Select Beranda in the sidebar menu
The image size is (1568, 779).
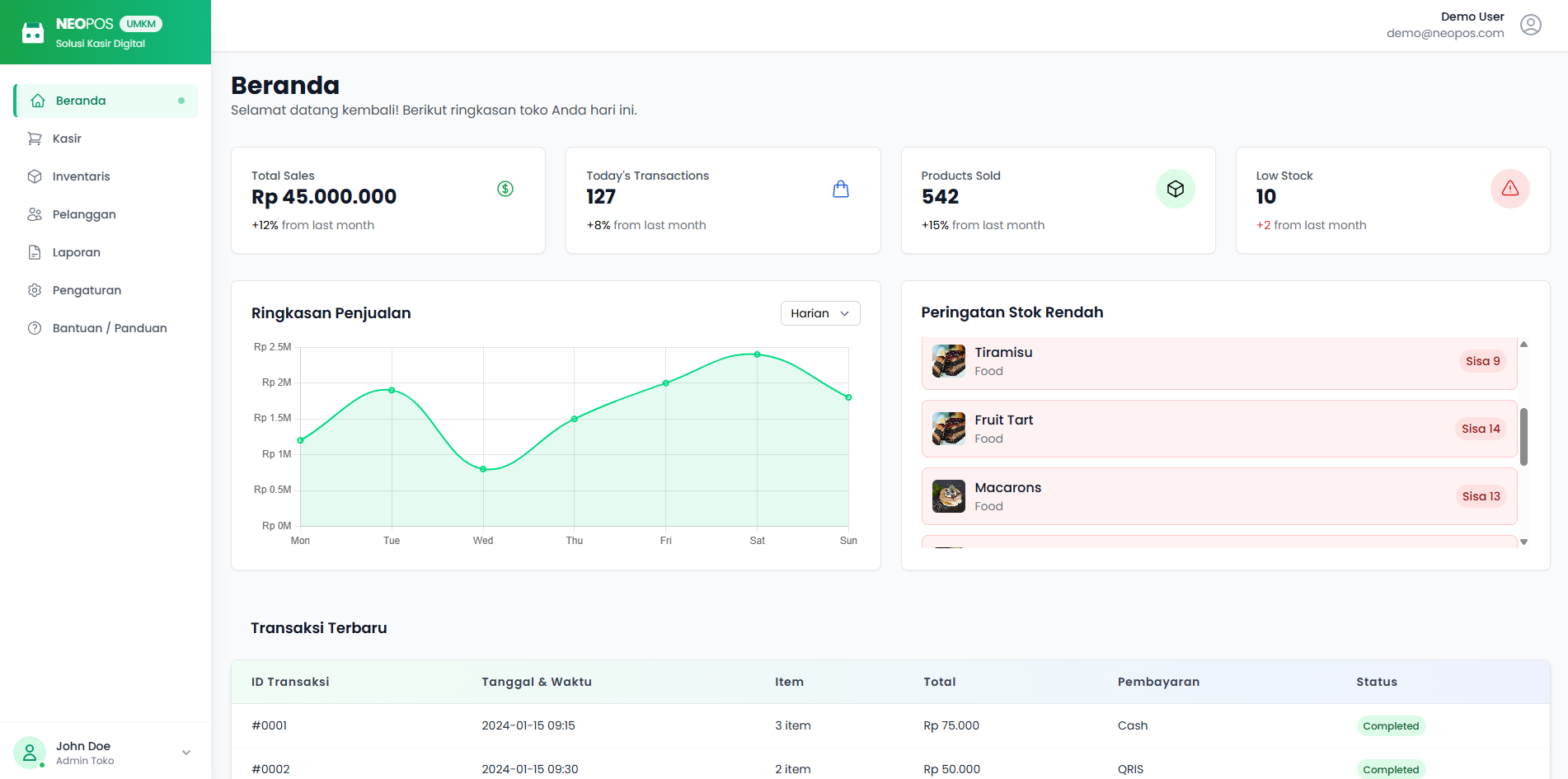click(x=81, y=101)
